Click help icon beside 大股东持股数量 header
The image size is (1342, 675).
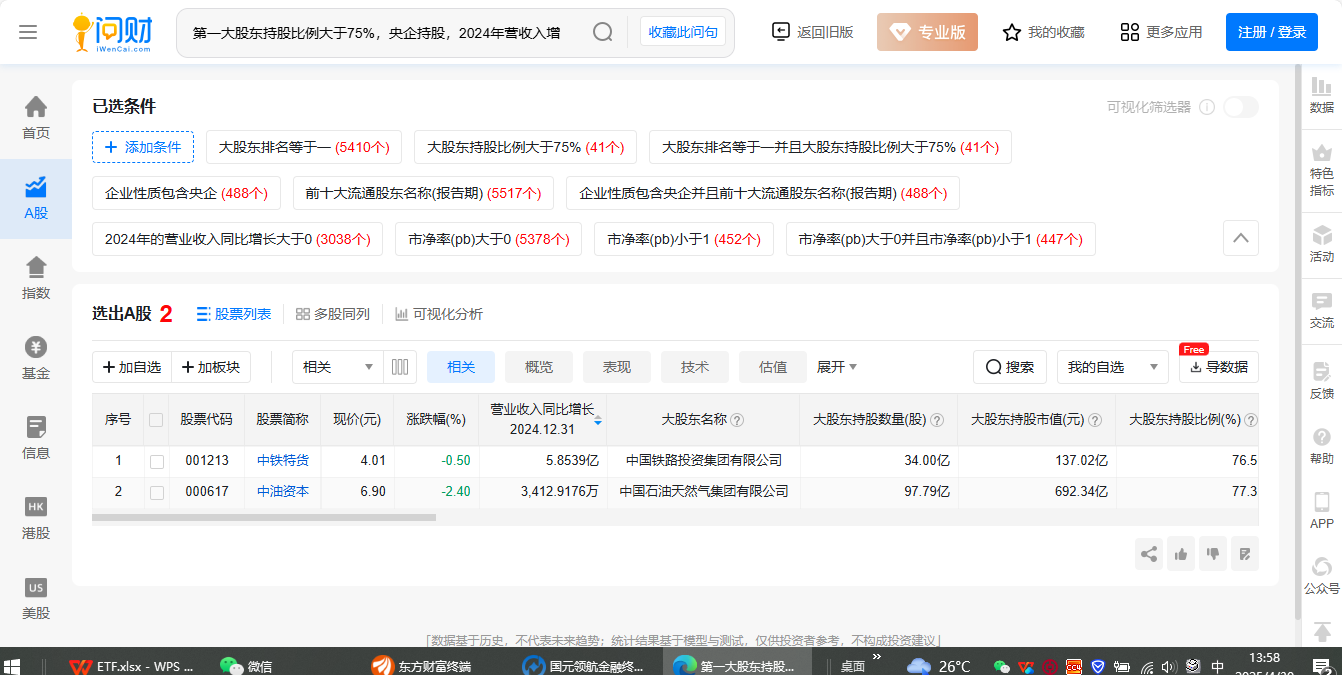937,421
